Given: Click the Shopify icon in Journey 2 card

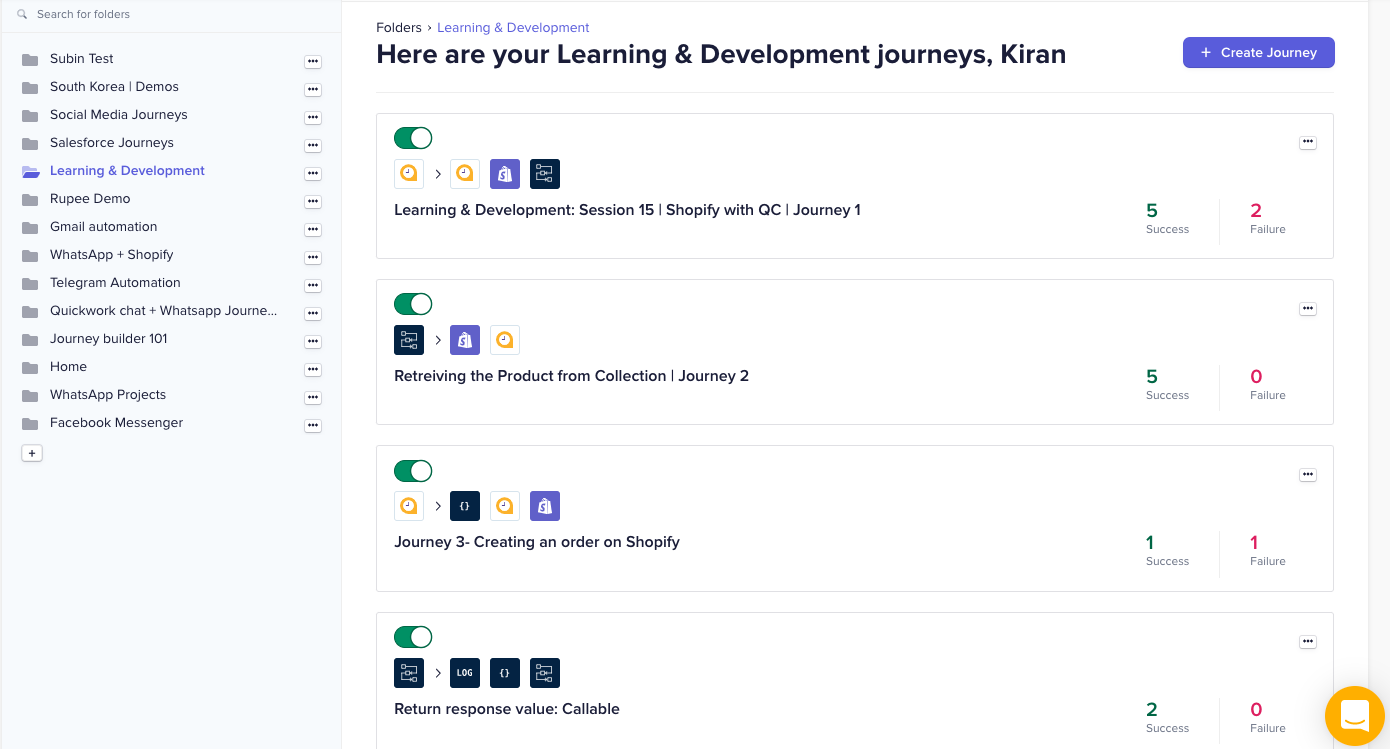Looking at the screenshot, I should (465, 340).
